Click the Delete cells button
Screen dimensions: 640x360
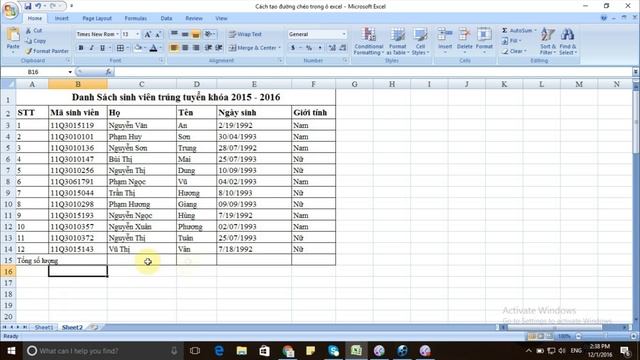464,40
